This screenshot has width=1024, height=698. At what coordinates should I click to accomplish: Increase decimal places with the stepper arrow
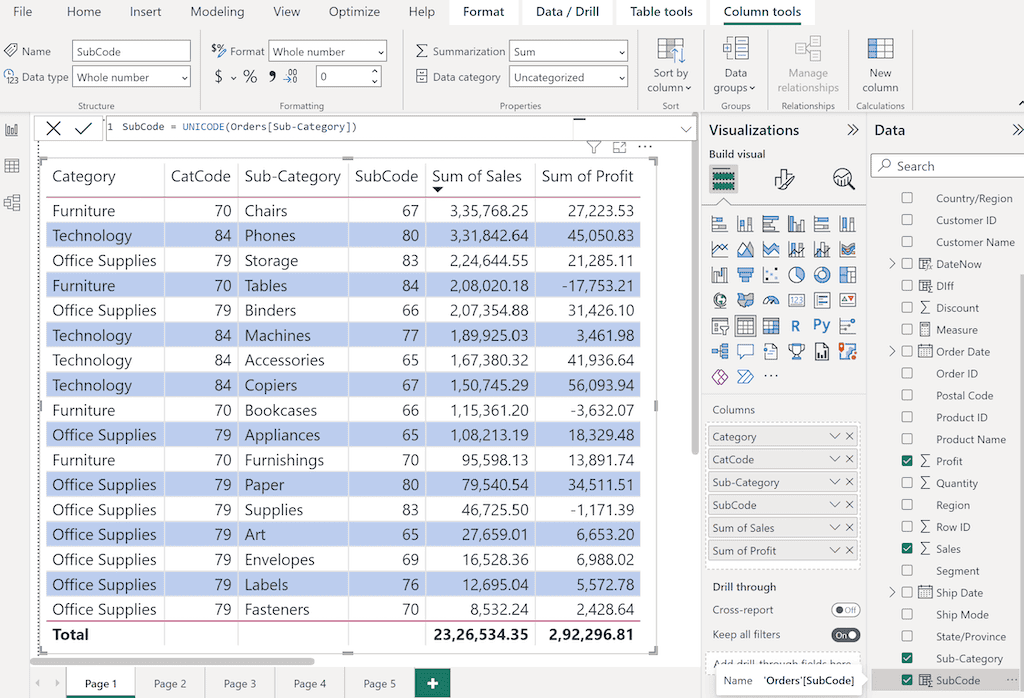374,69
